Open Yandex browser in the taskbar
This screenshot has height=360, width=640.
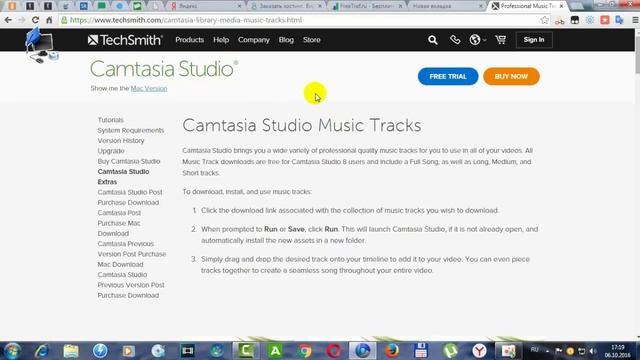[480, 351]
